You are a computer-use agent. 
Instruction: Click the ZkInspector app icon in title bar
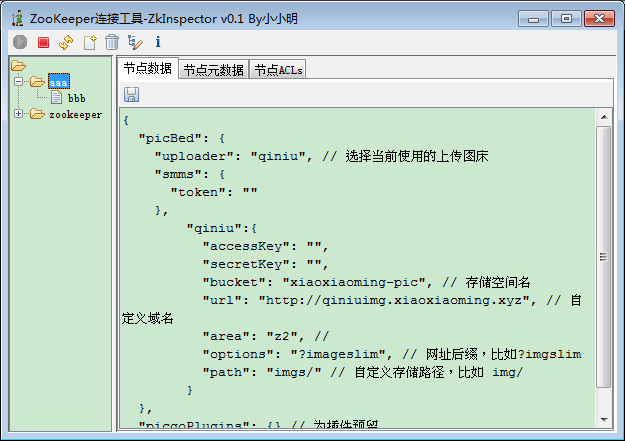pos(17,19)
